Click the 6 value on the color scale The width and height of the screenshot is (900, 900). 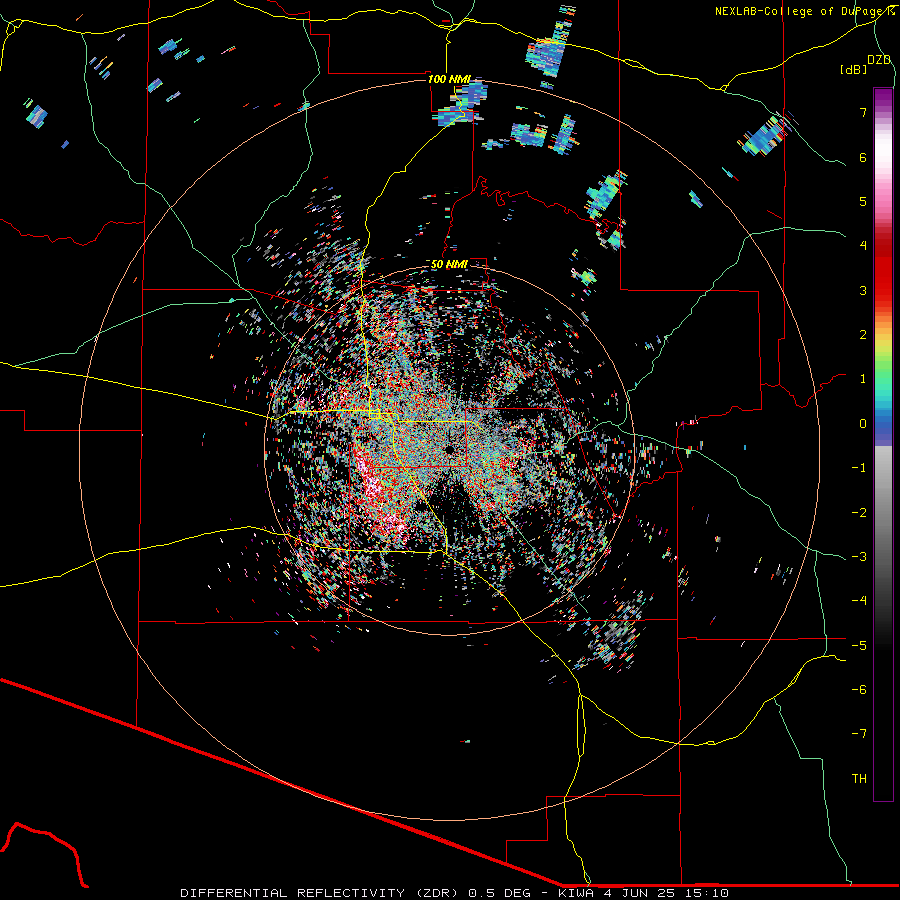point(863,157)
